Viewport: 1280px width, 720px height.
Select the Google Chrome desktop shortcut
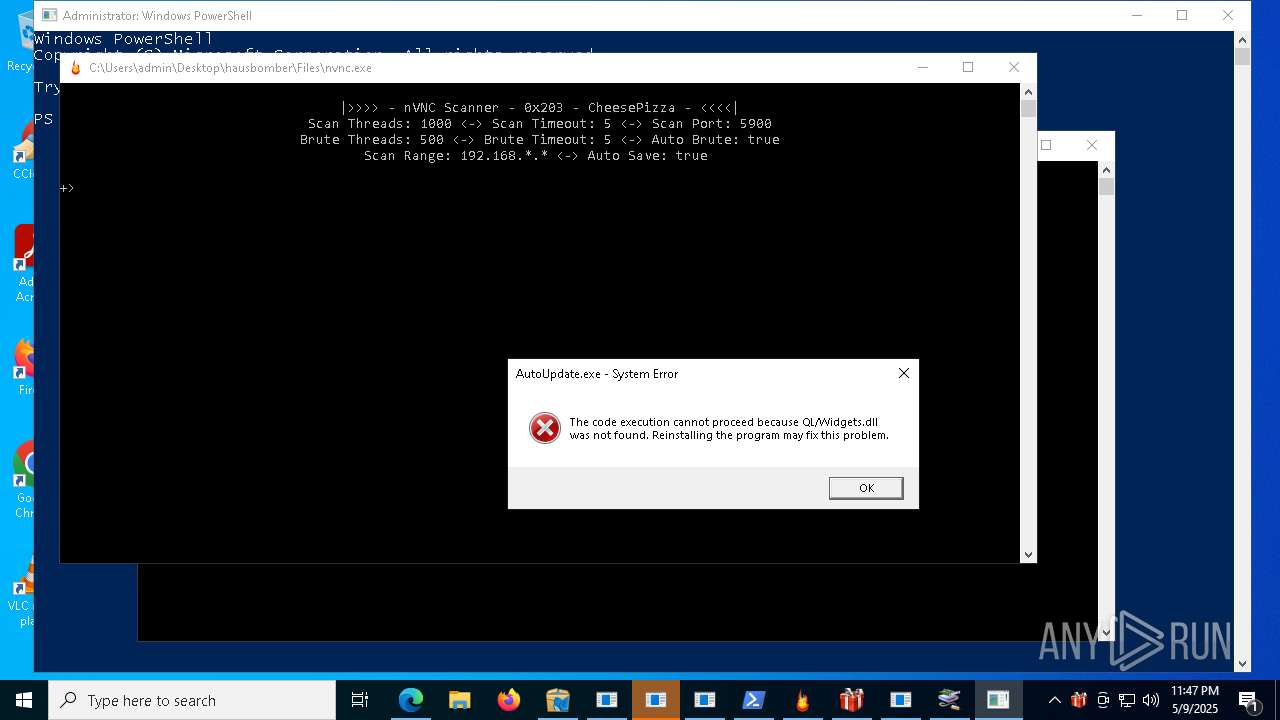tap(24, 480)
